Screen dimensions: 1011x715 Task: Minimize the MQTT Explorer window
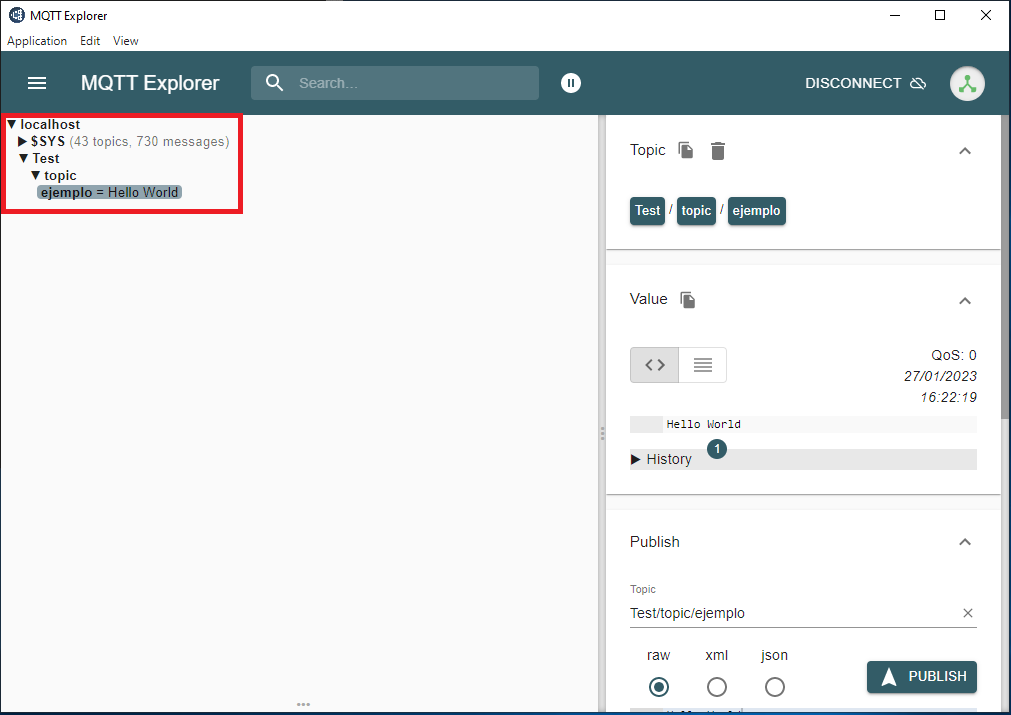coord(895,15)
